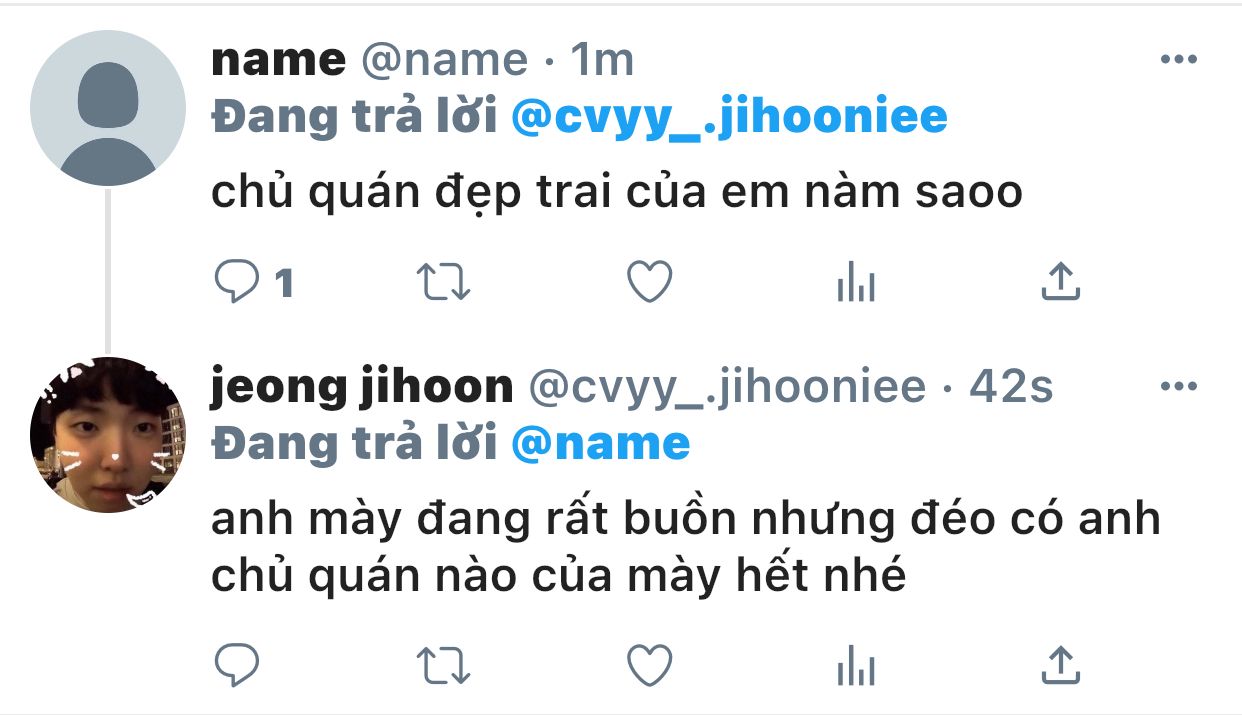Open the blue @name mention link

click(600, 443)
